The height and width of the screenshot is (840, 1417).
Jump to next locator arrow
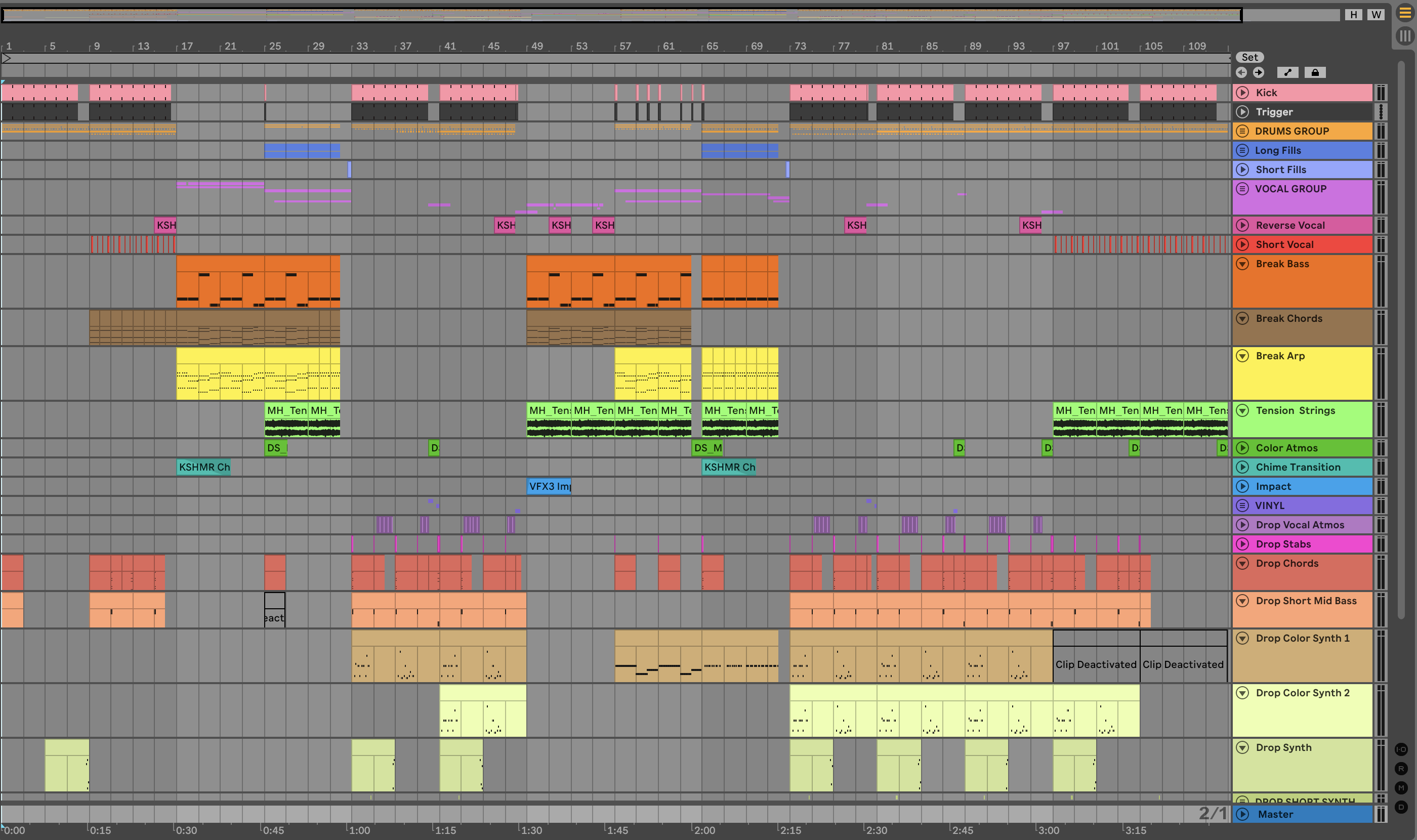pyautogui.click(x=1259, y=72)
